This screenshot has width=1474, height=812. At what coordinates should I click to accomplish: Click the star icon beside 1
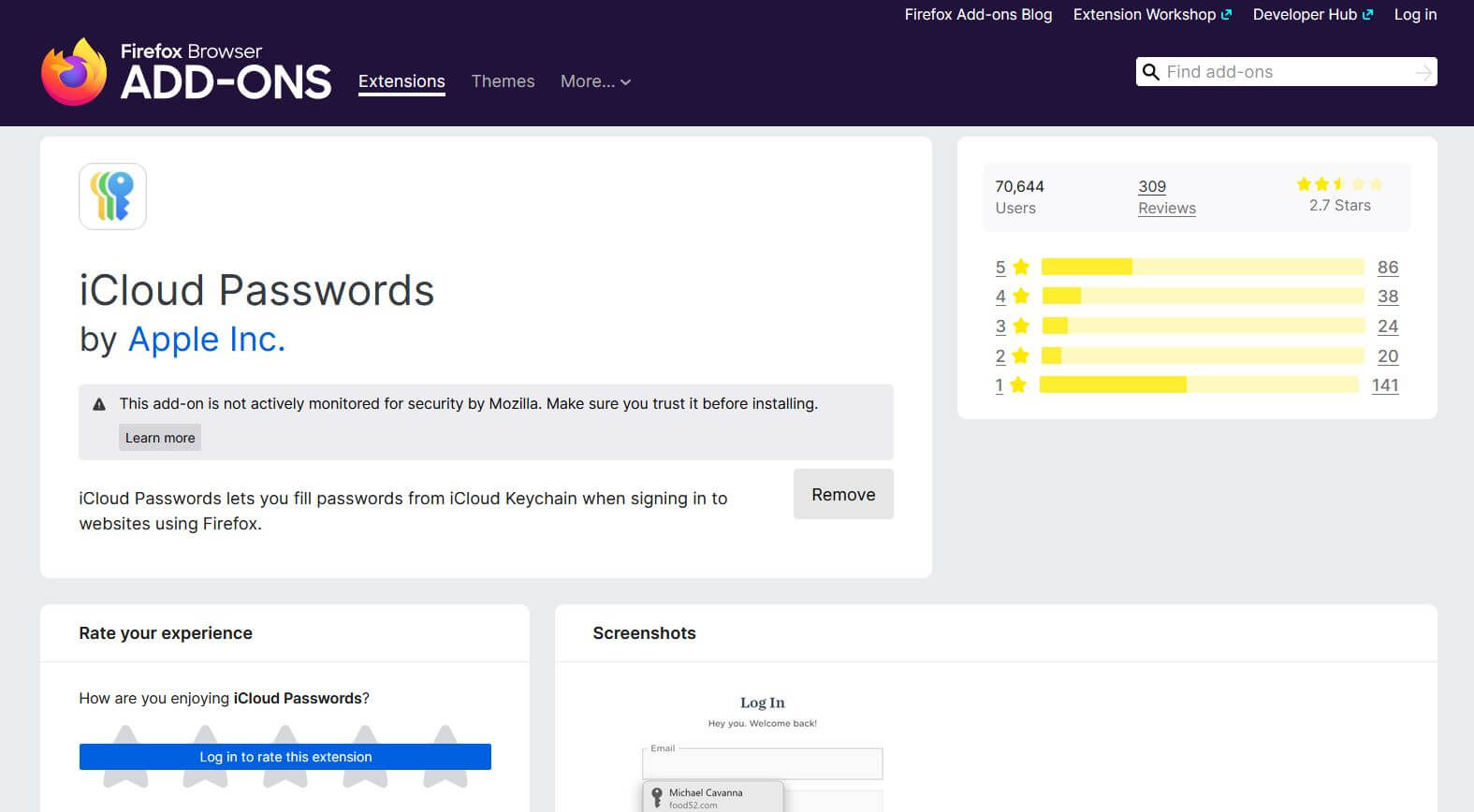tap(1019, 385)
